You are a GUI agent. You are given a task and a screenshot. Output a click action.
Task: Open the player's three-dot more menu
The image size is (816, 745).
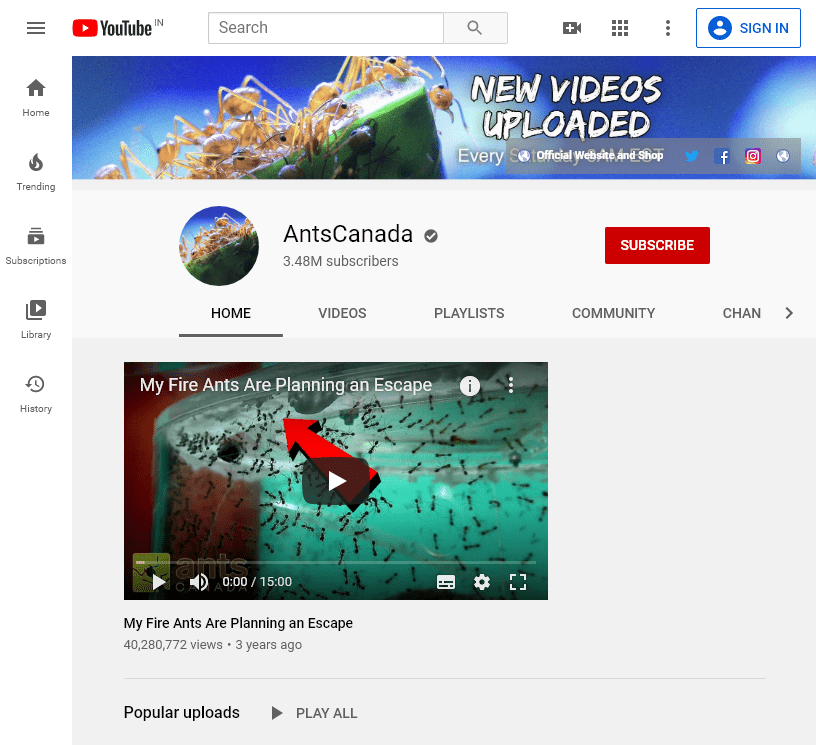click(x=511, y=385)
